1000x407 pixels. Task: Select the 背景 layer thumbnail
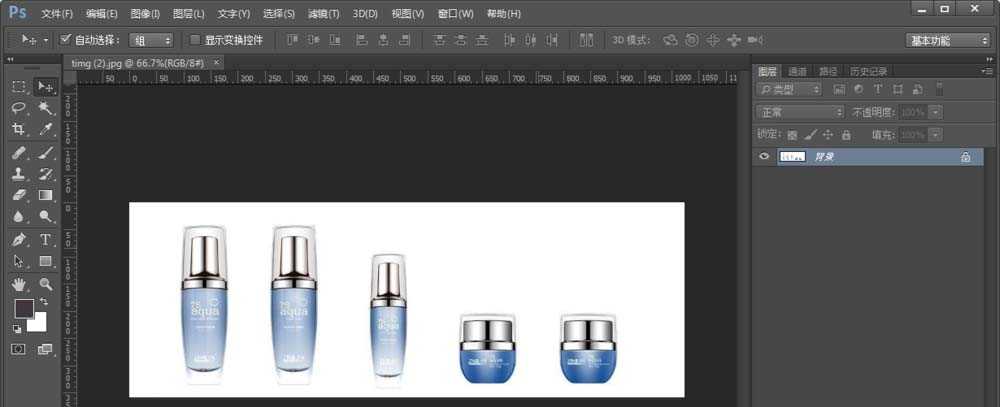pyautogui.click(x=792, y=157)
